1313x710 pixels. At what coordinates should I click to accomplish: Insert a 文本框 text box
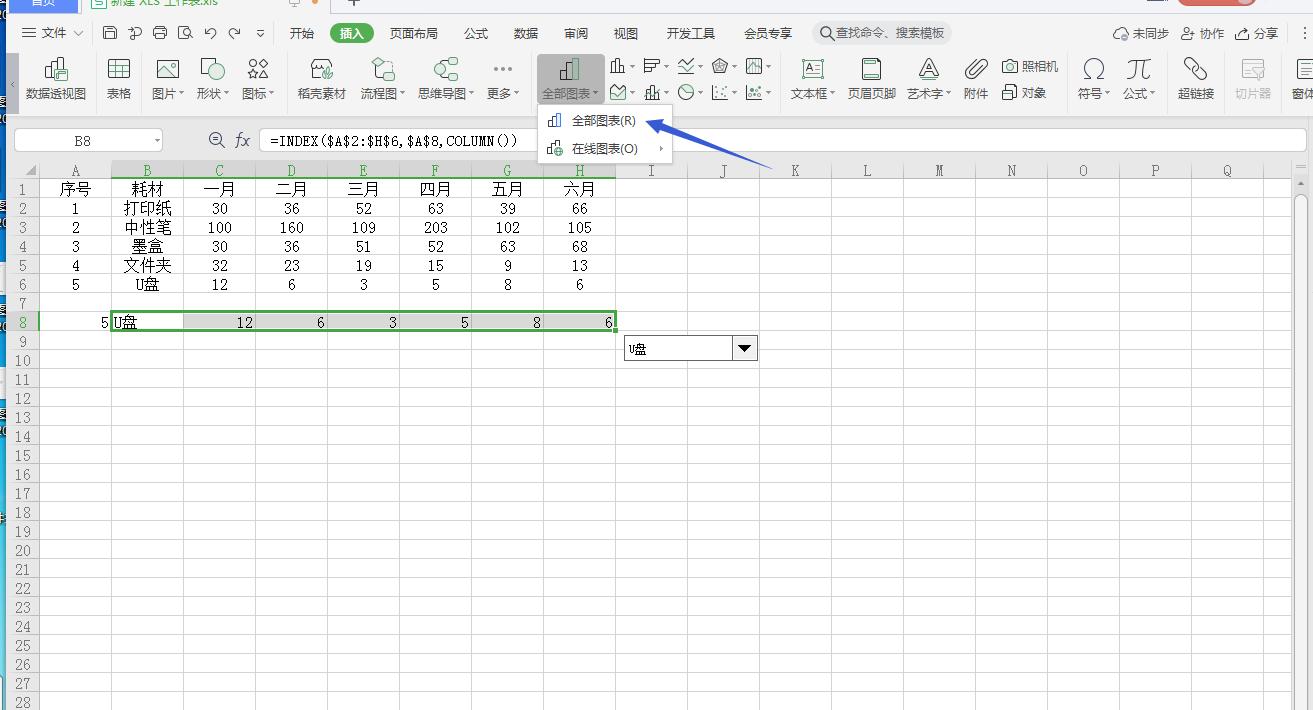pos(813,78)
